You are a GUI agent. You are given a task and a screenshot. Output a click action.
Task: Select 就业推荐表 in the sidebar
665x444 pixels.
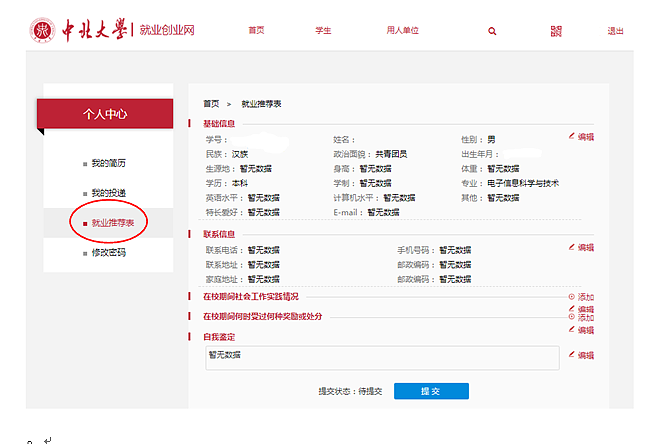113,223
